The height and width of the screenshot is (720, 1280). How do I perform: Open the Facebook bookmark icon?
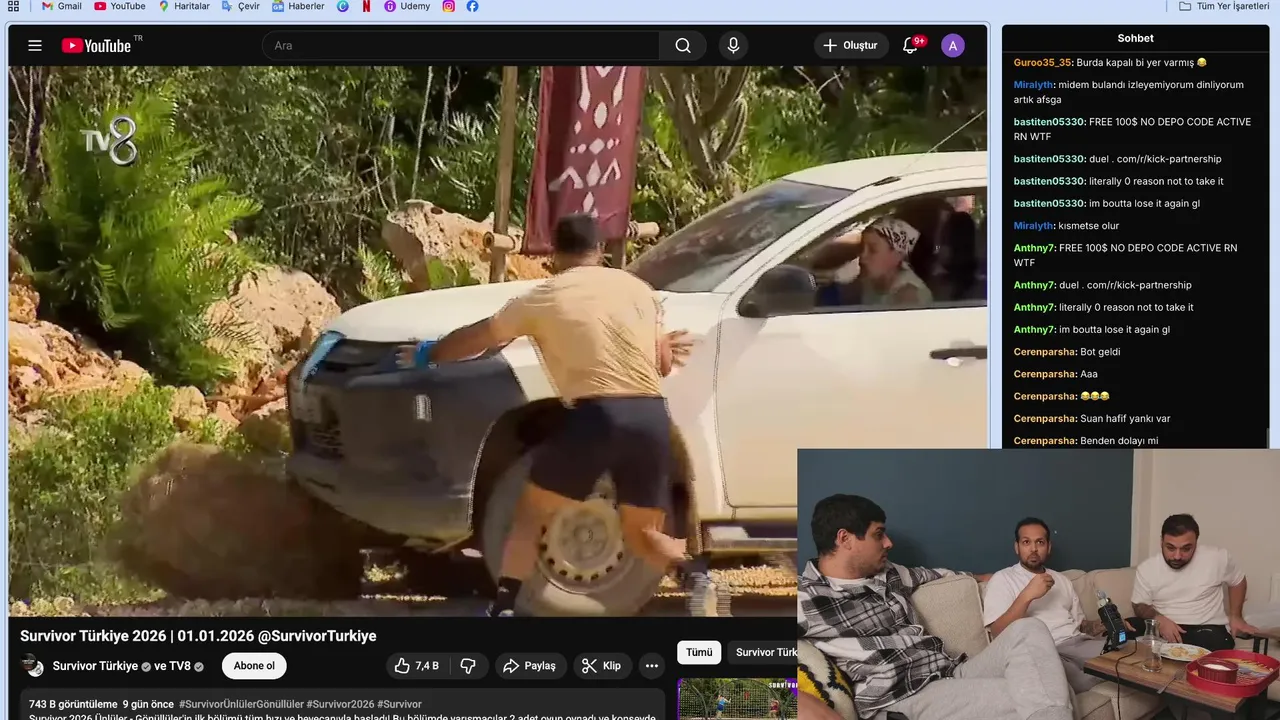click(x=472, y=6)
